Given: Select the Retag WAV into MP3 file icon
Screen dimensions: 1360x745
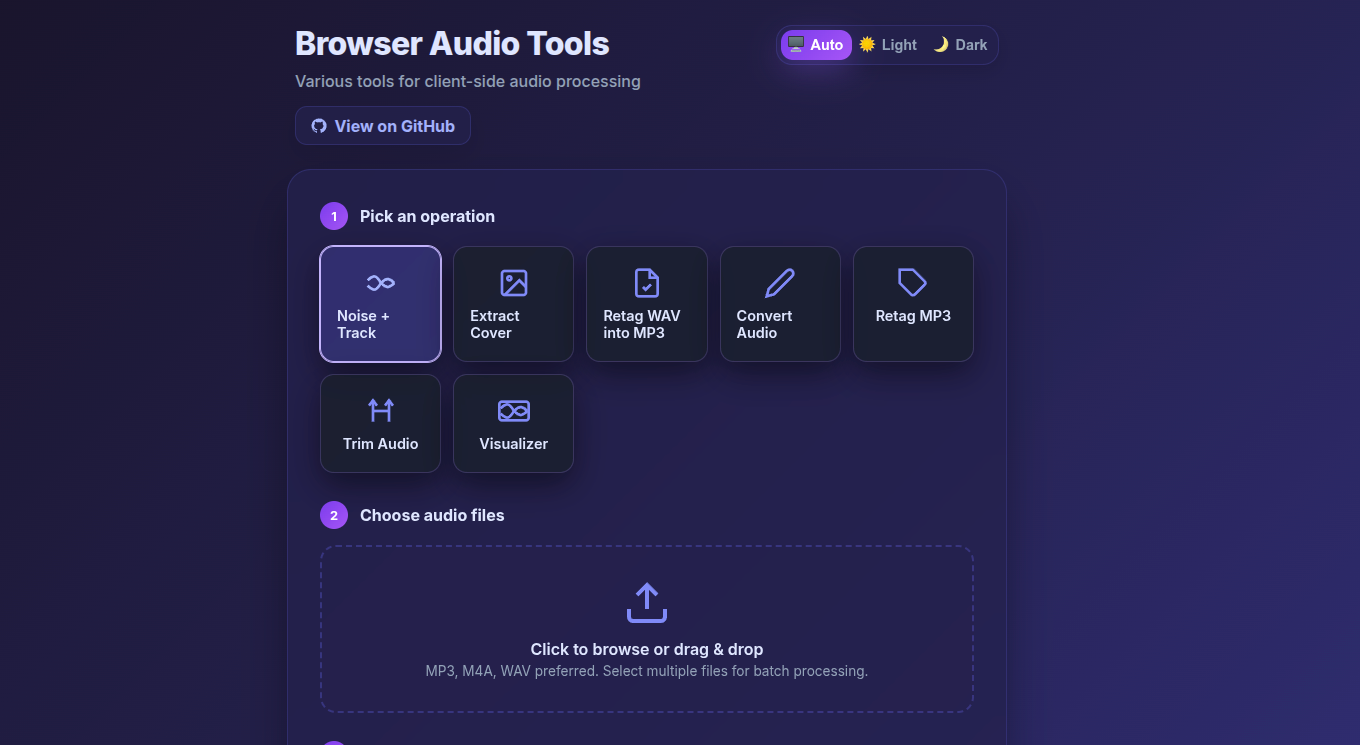Looking at the screenshot, I should pos(646,282).
